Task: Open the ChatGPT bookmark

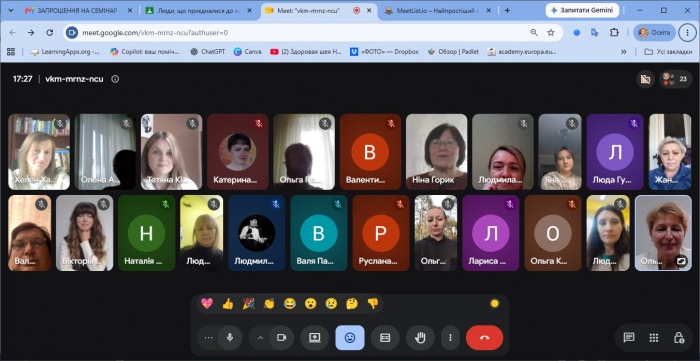Action: click(x=208, y=52)
